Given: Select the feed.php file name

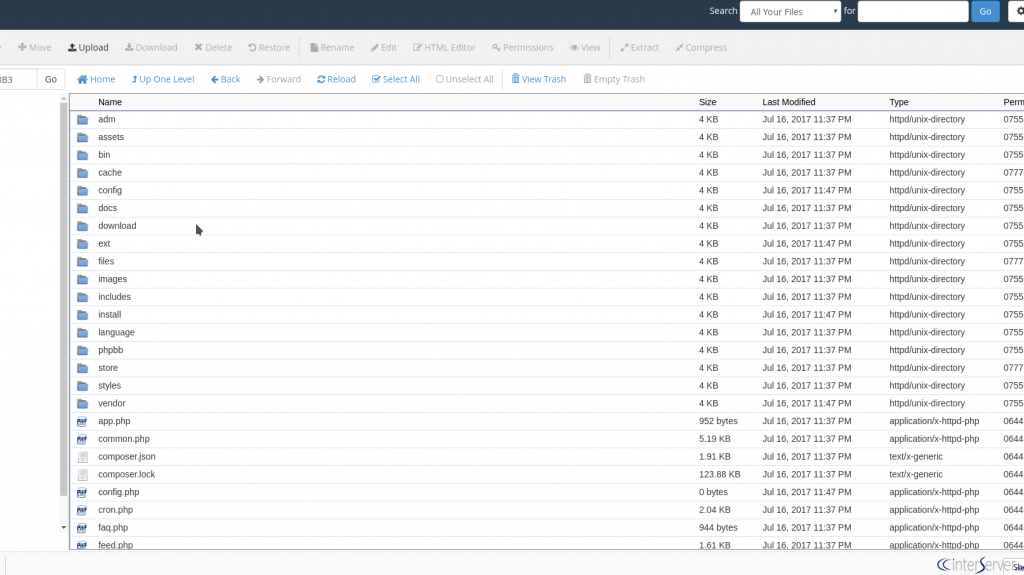Looking at the screenshot, I should point(116,544).
